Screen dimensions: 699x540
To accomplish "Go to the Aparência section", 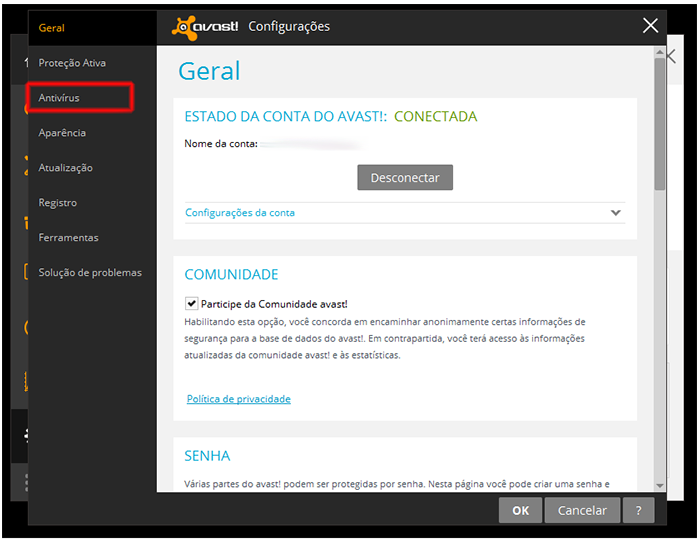I will [x=62, y=133].
